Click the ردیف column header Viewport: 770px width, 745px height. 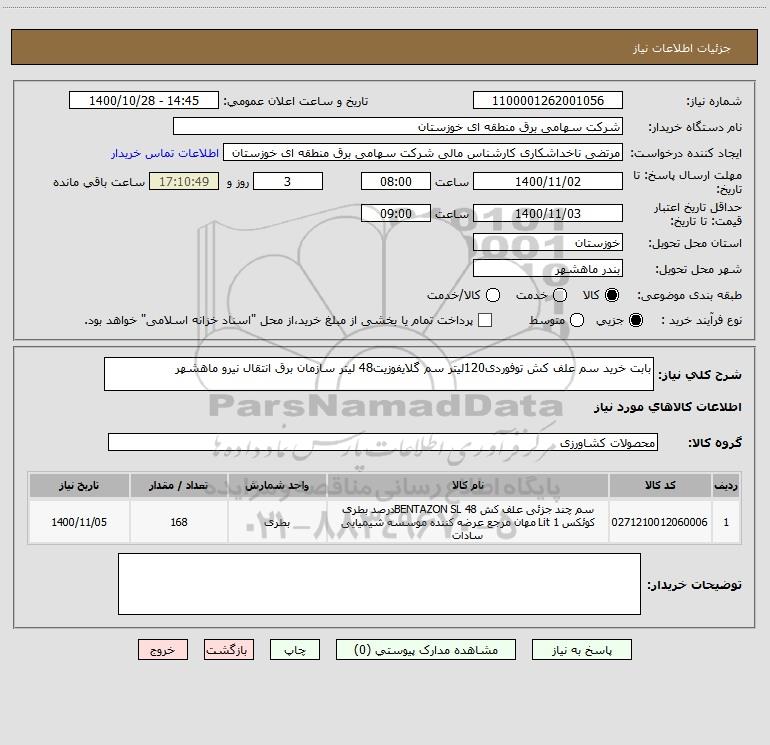(726, 485)
